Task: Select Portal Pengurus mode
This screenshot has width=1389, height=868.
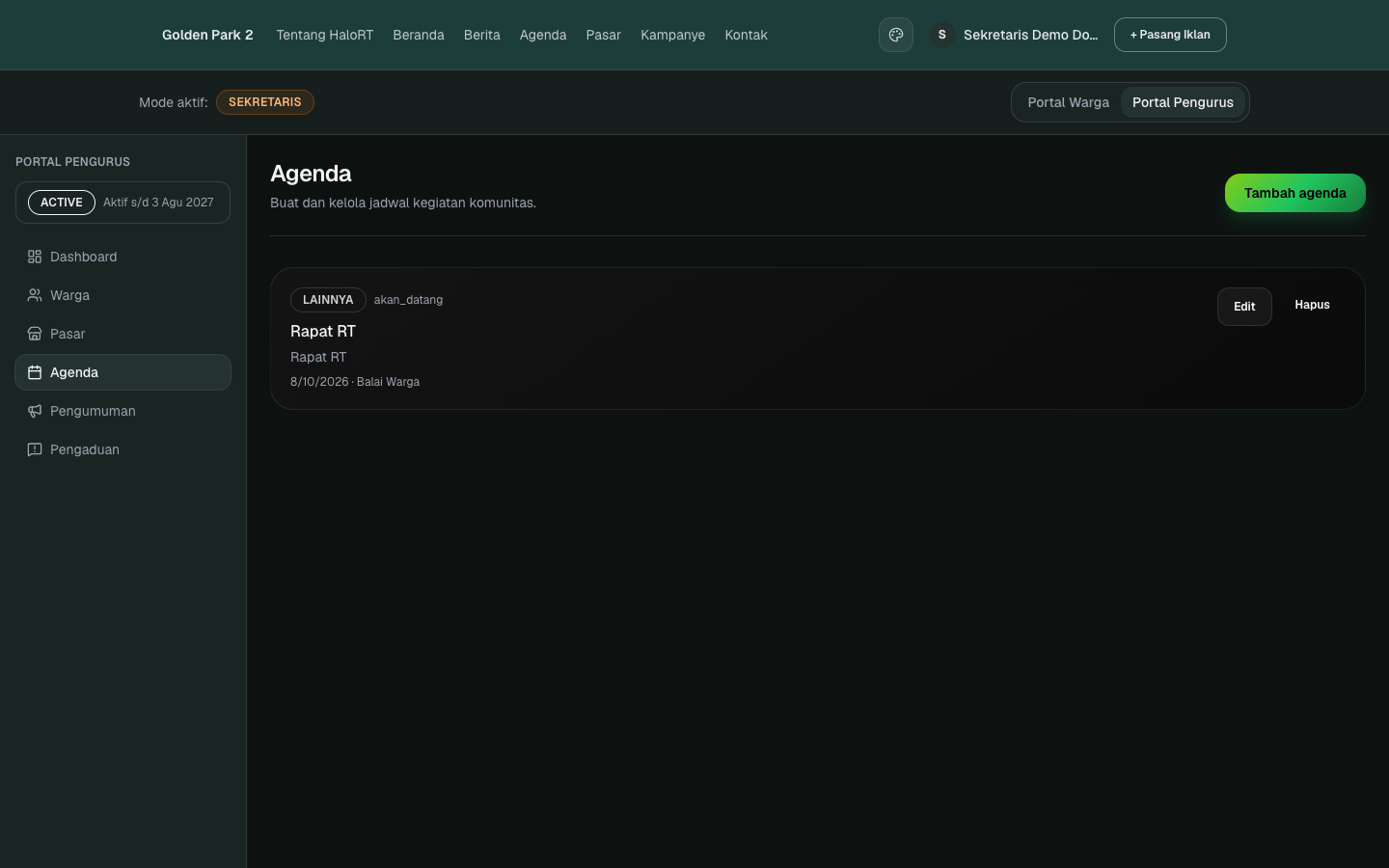Action: 1183,102
